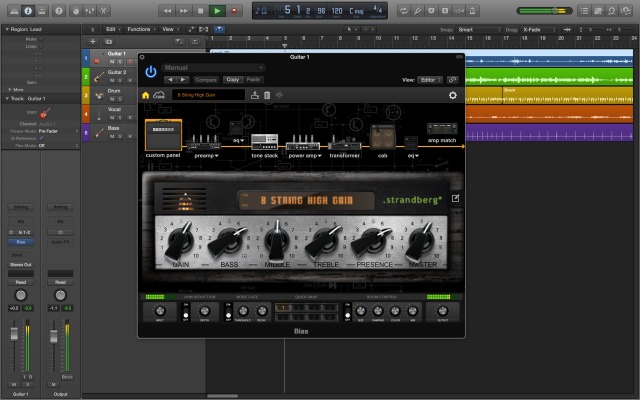Viewport: 640px width, 400px height.
Task: Adjust the master volume slider
Action: [x=544, y=11]
